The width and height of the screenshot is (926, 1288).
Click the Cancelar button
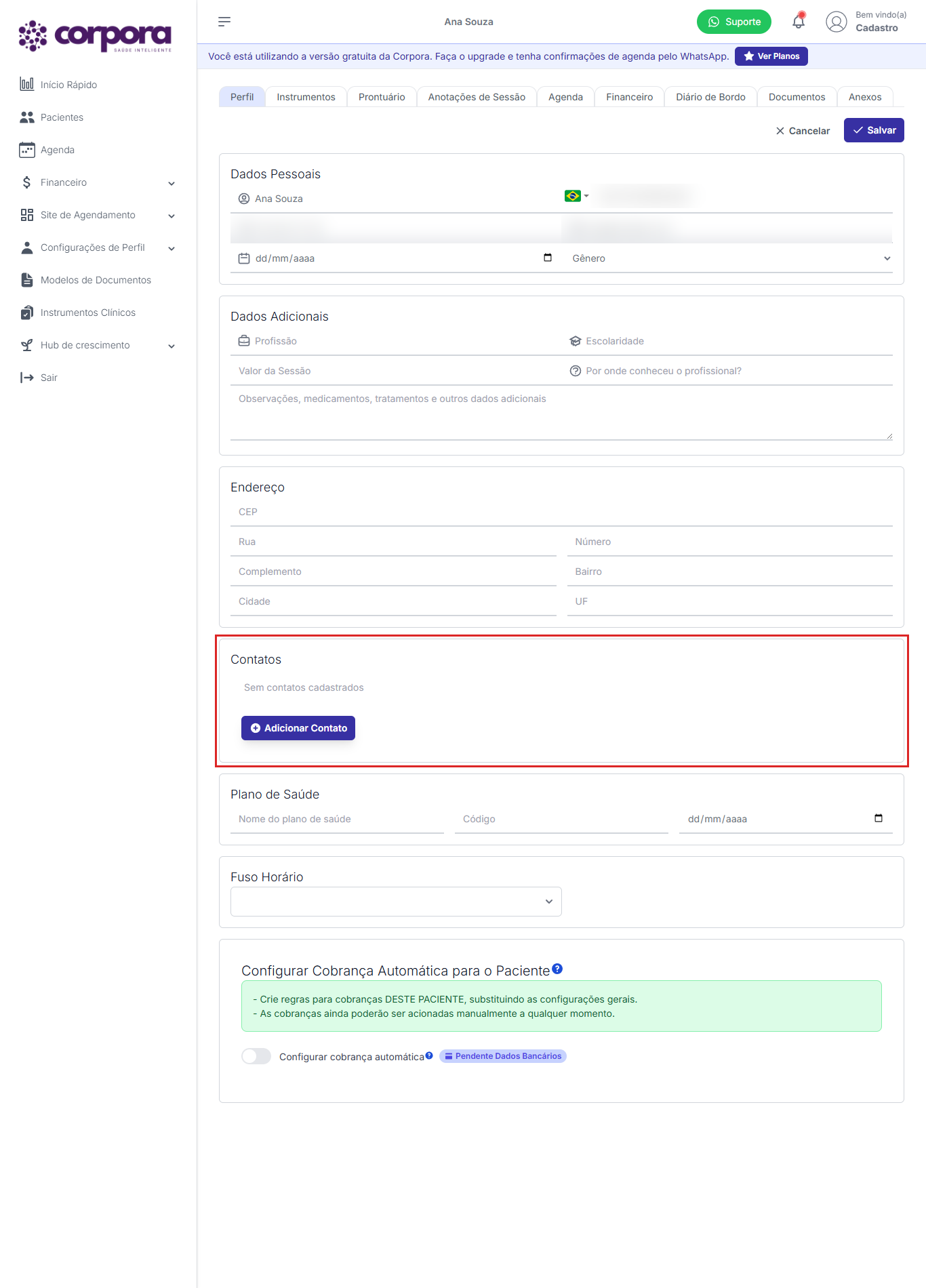pyautogui.click(x=803, y=131)
